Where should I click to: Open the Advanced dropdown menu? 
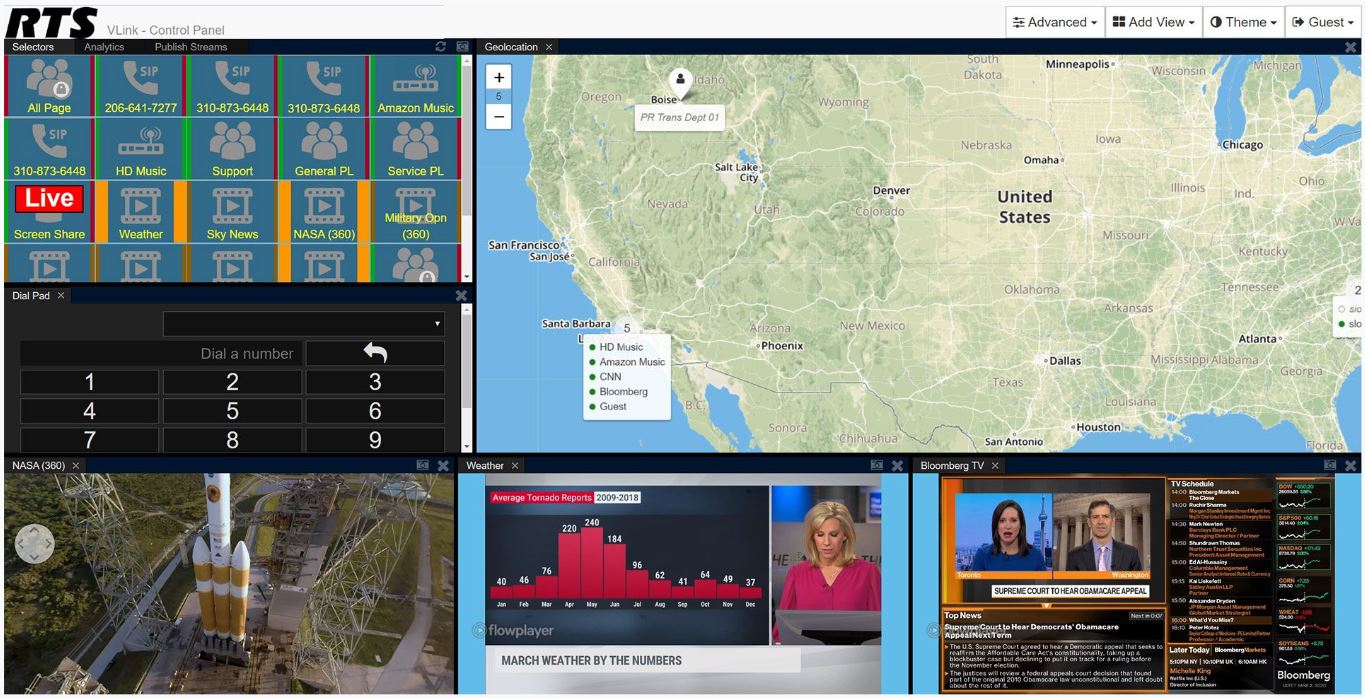click(x=1053, y=22)
